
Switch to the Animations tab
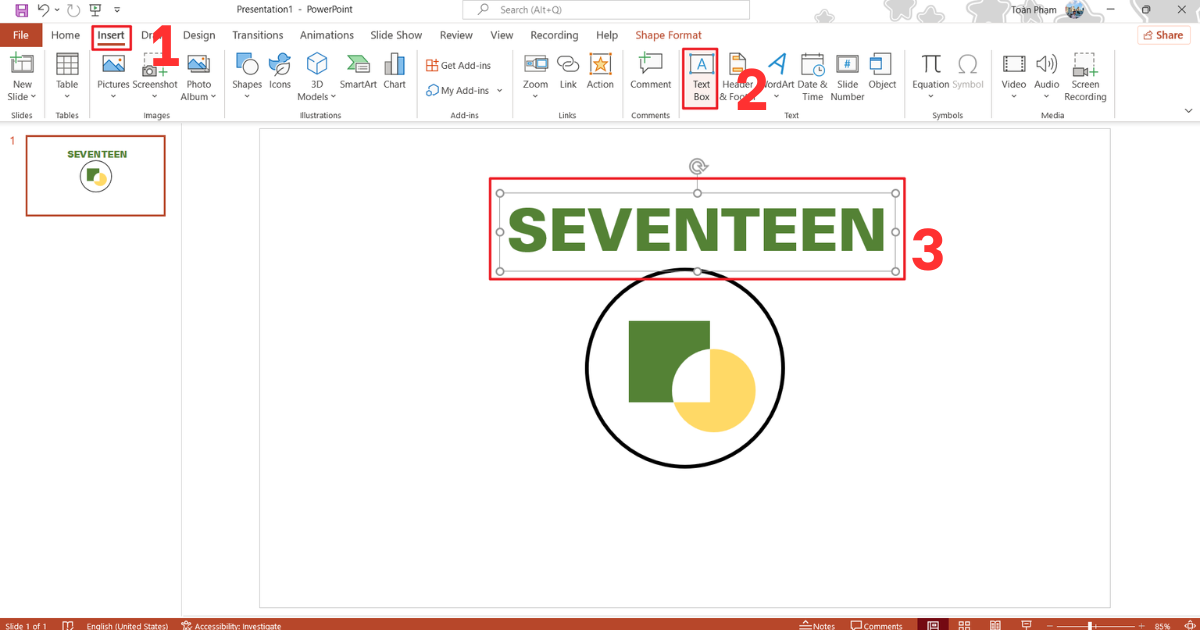[327, 35]
